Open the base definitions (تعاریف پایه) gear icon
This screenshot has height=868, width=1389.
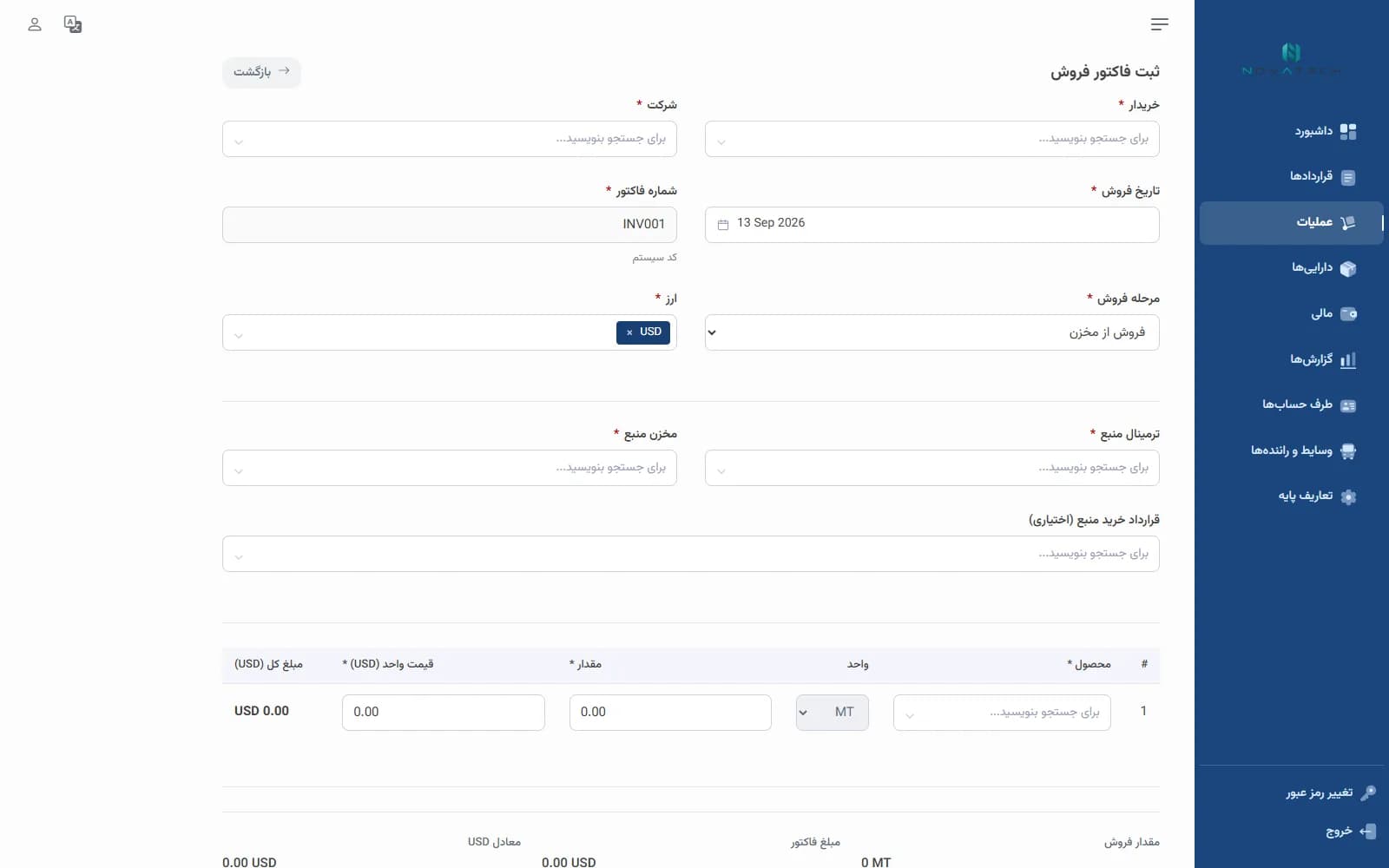[1348, 497]
